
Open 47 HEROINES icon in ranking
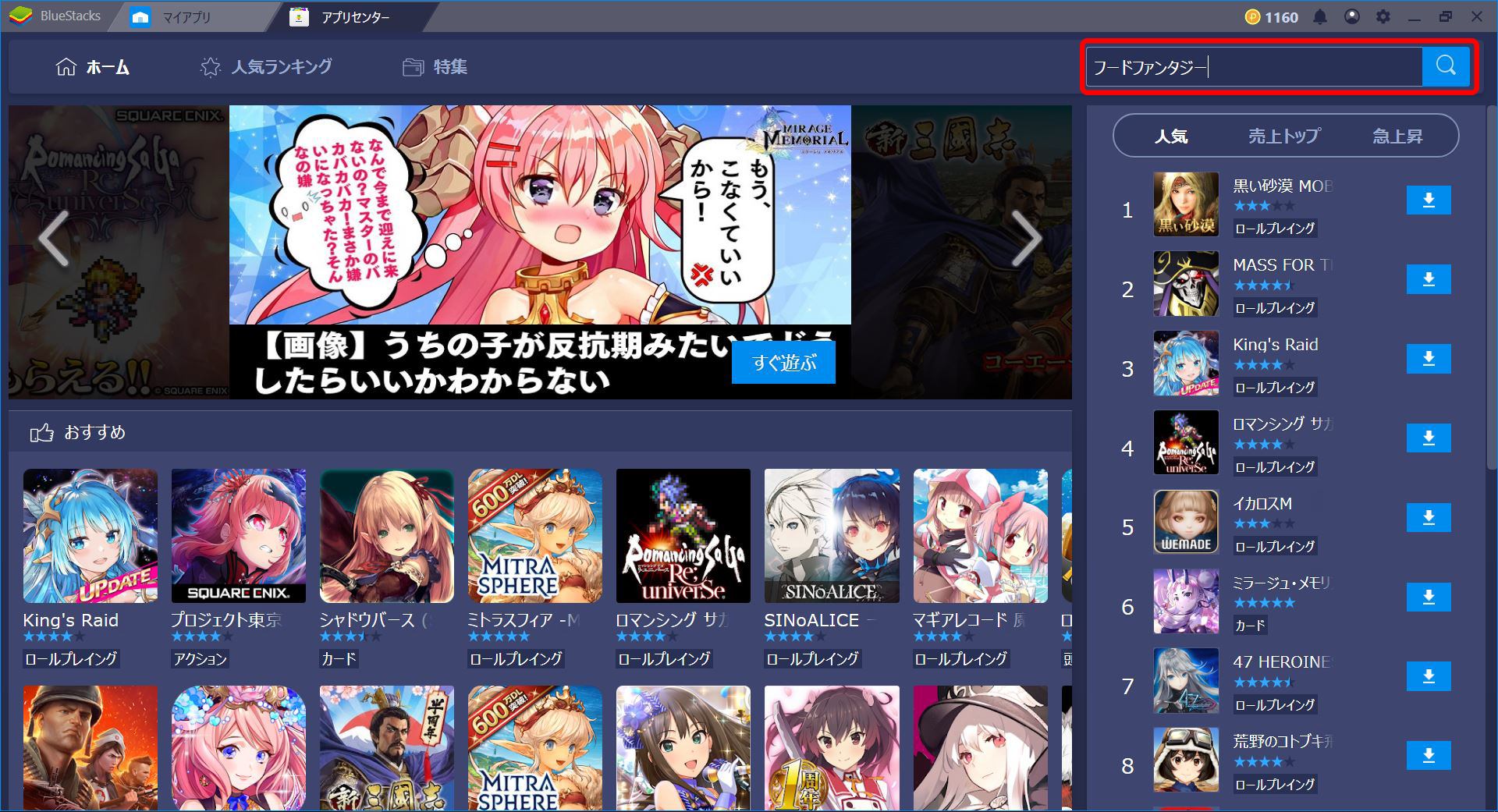click(x=1186, y=680)
